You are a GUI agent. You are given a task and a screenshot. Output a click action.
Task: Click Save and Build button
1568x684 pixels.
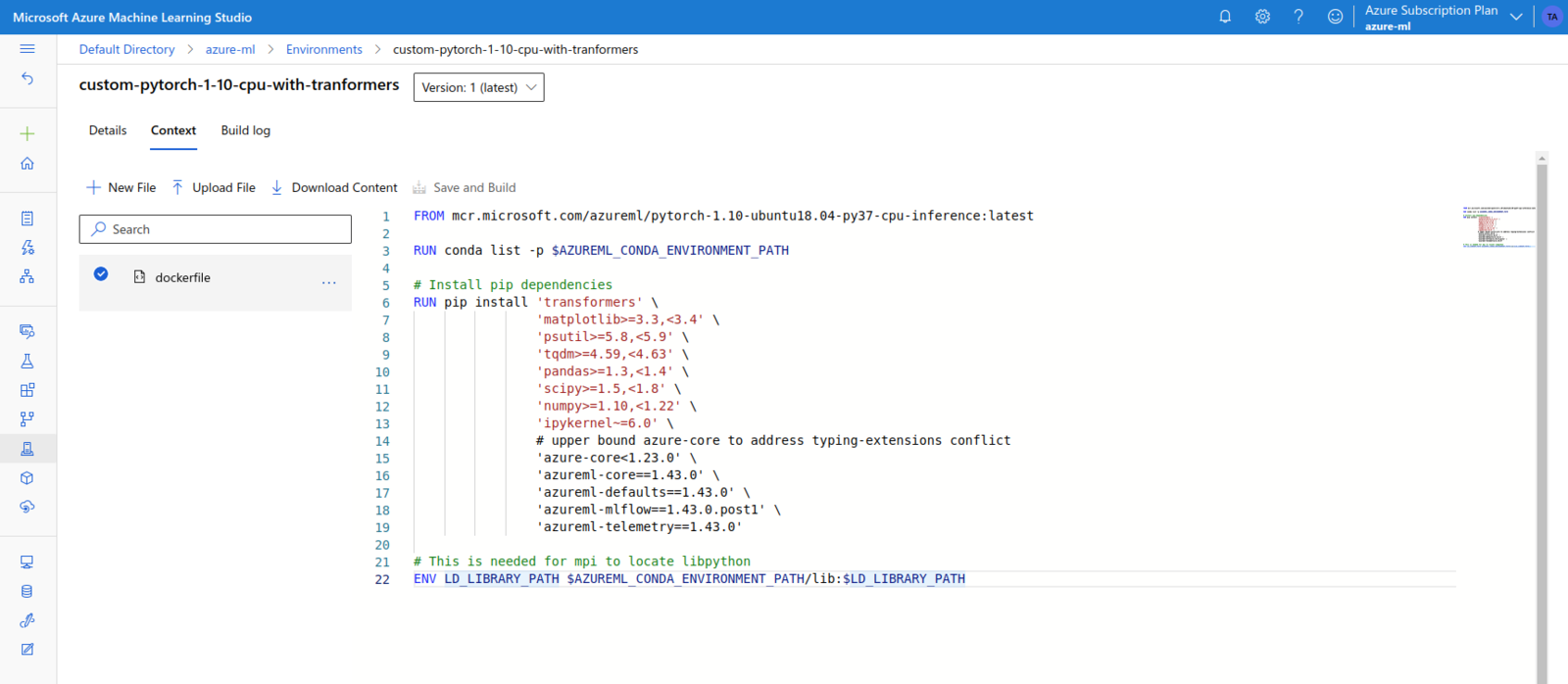click(465, 187)
